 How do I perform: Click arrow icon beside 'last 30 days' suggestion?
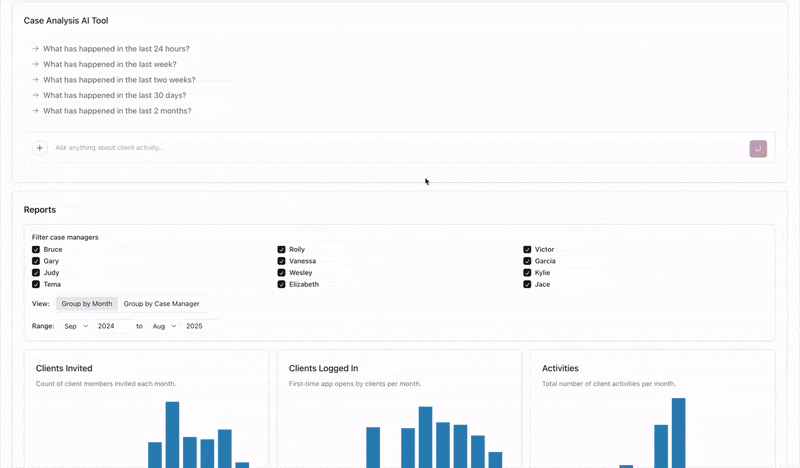(x=35, y=95)
